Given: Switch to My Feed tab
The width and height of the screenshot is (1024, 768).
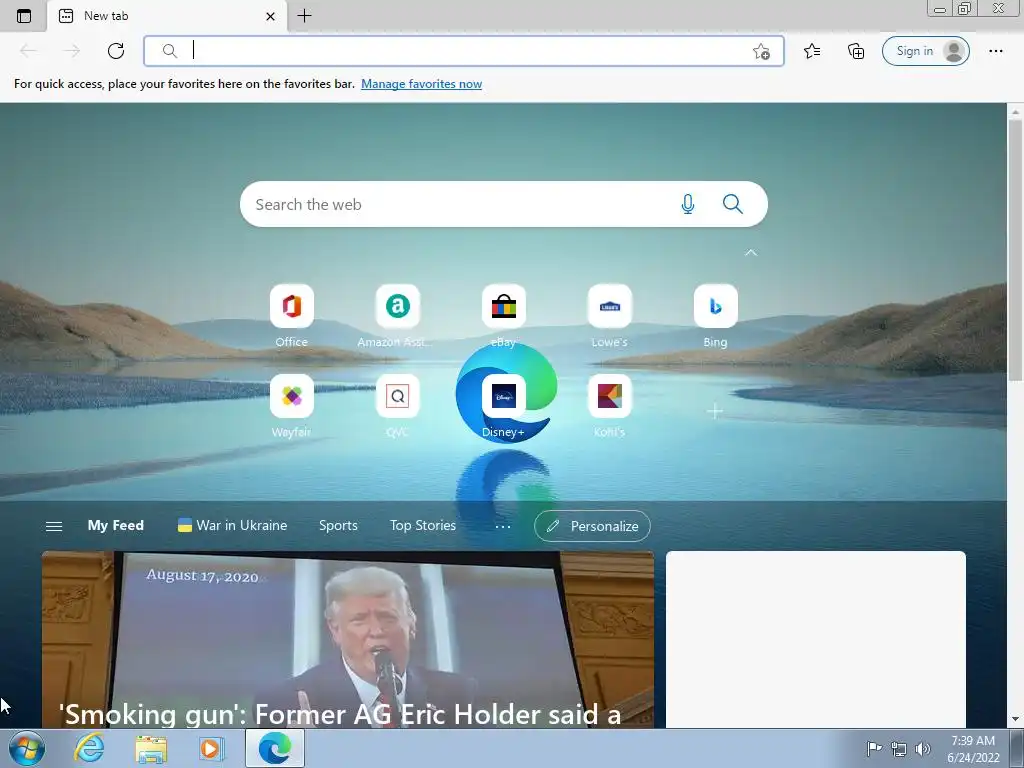Looking at the screenshot, I should coord(116,526).
